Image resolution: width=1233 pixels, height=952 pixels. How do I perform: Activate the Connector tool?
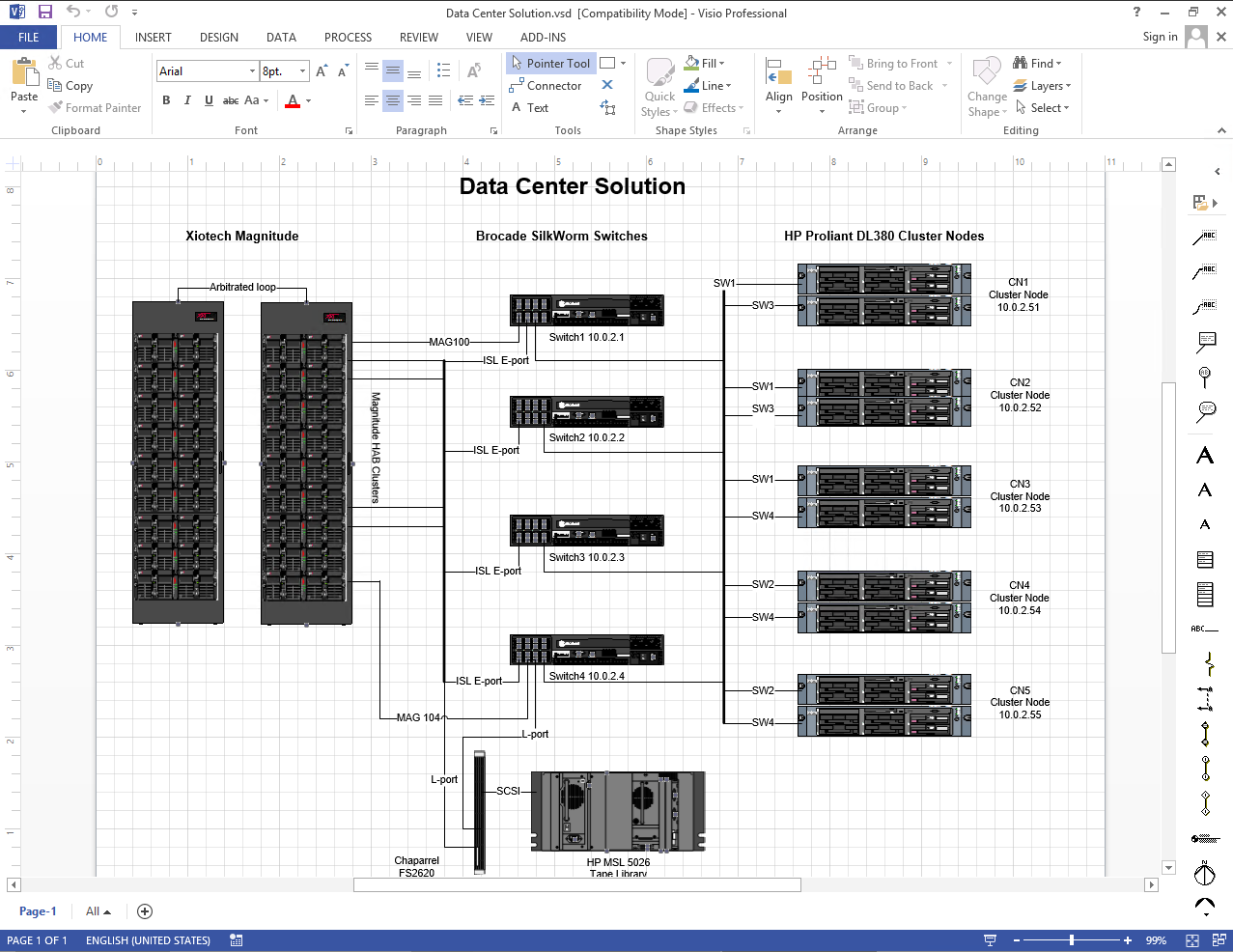coord(546,86)
